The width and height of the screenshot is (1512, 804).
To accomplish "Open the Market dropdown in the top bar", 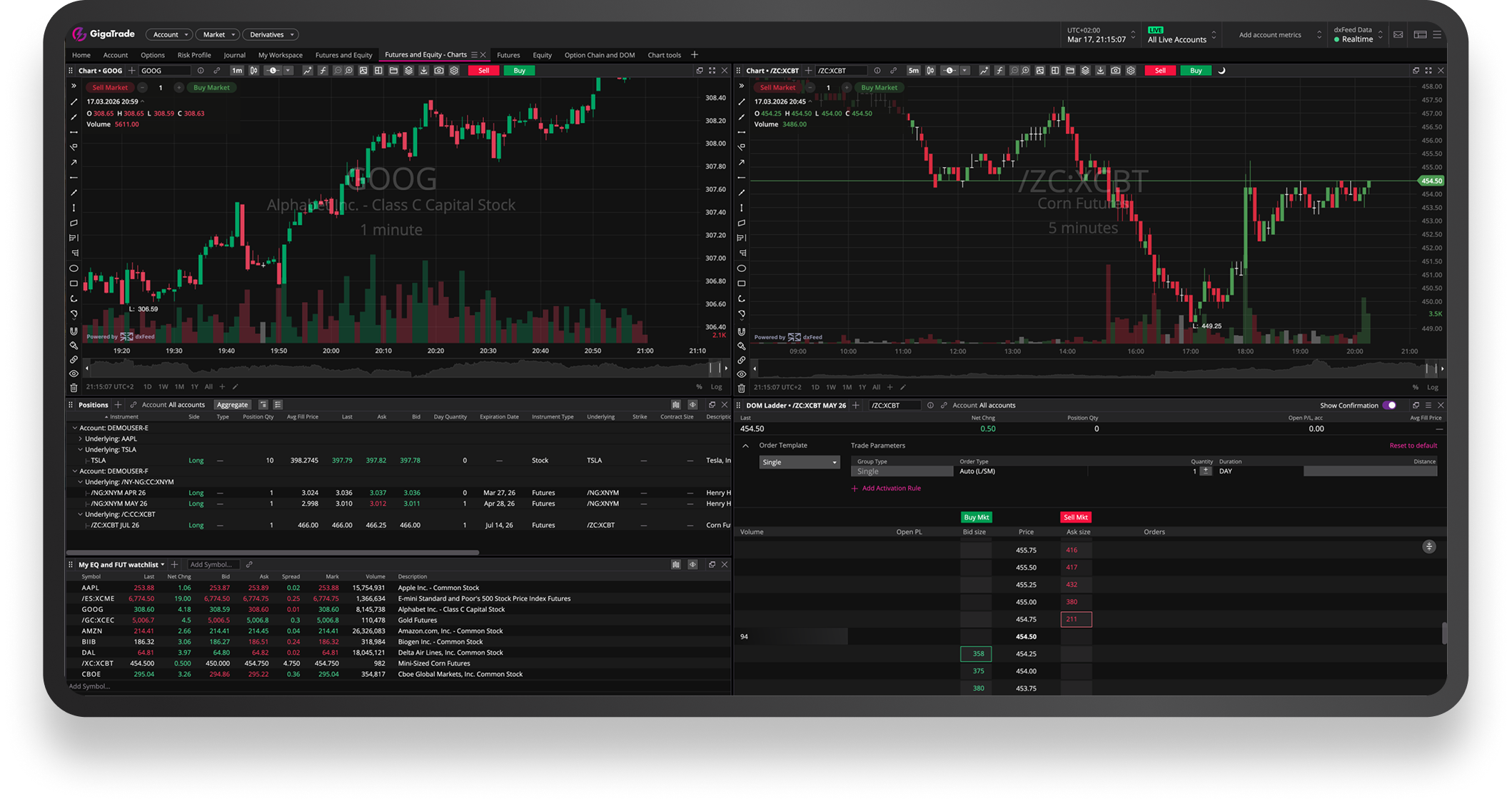I will pyautogui.click(x=218, y=34).
